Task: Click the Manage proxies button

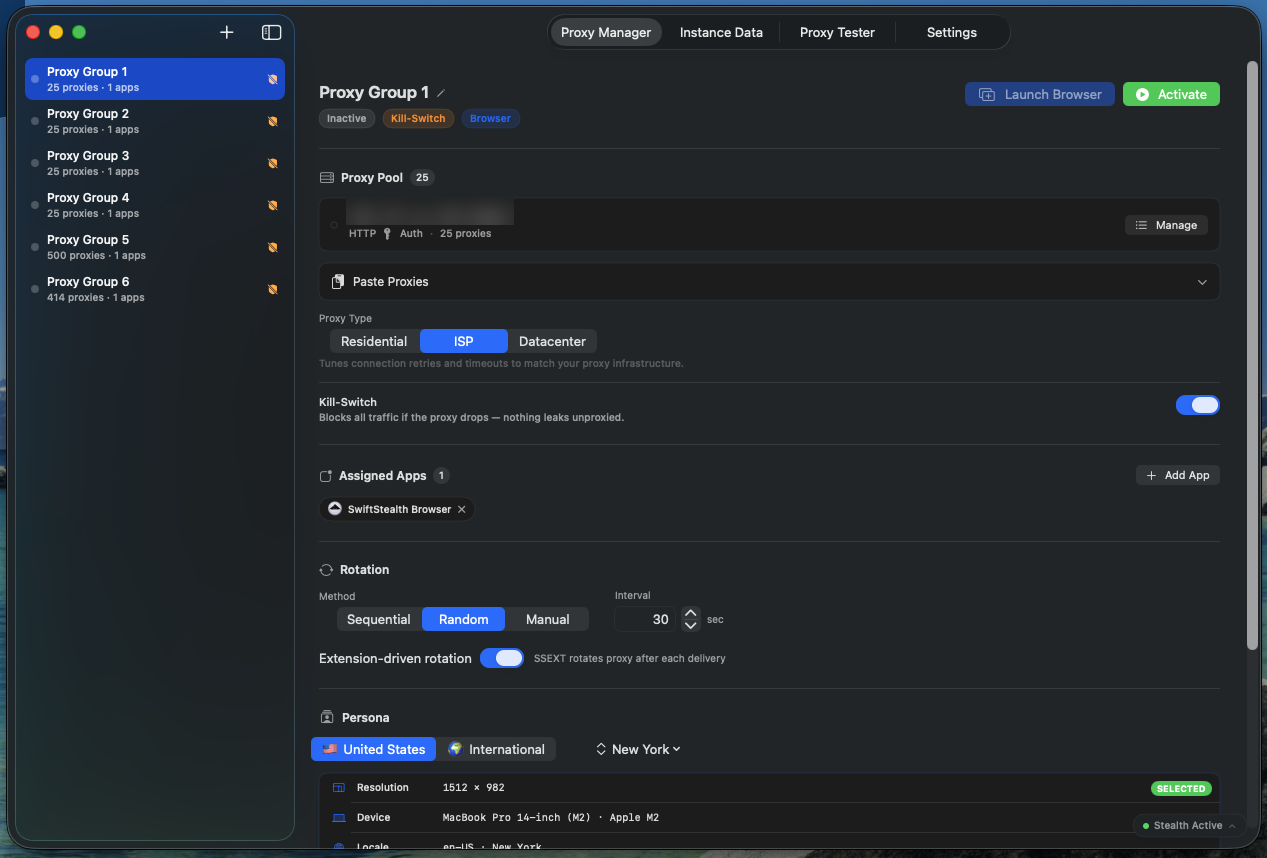Action: click(1166, 225)
